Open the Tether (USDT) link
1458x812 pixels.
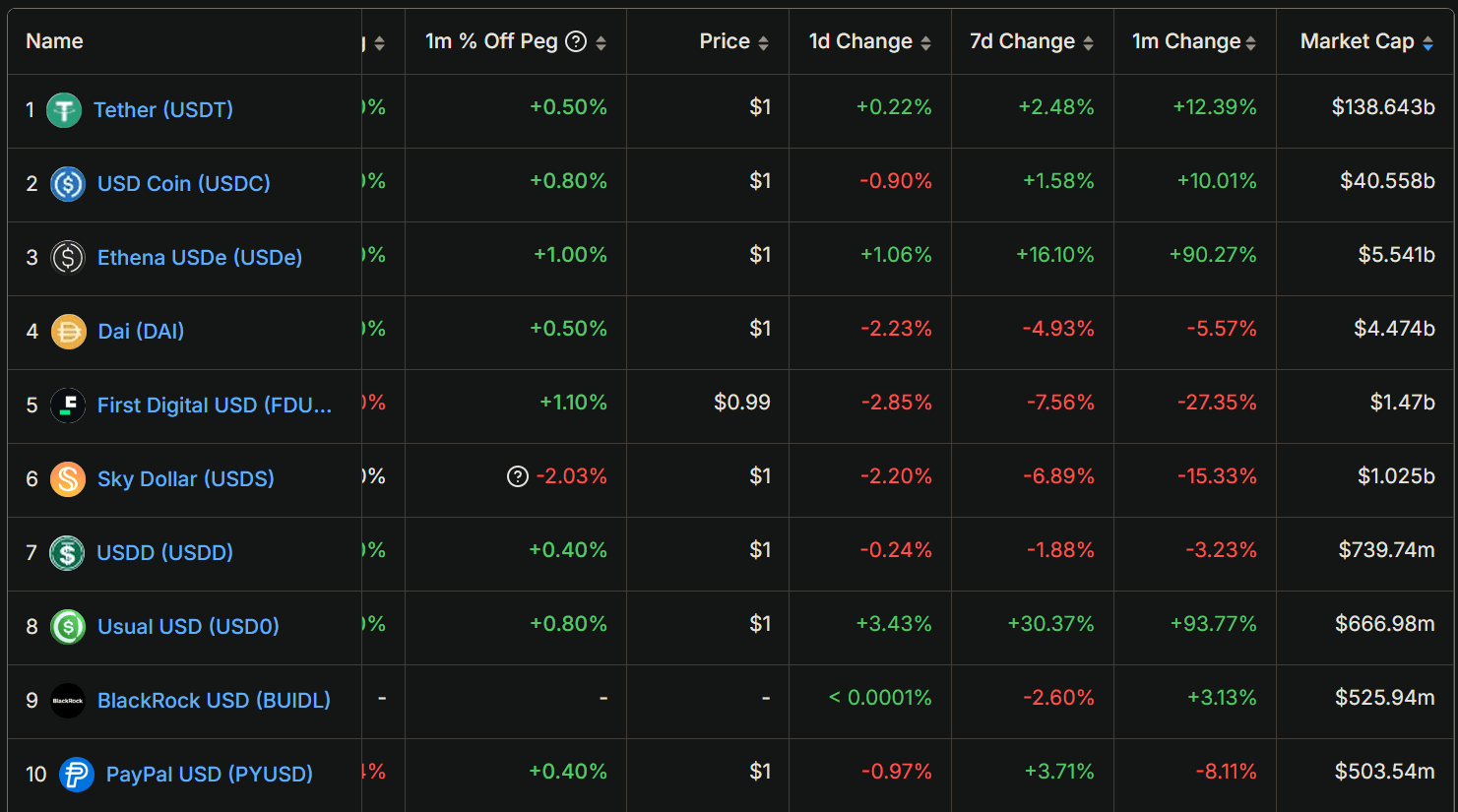click(163, 110)
